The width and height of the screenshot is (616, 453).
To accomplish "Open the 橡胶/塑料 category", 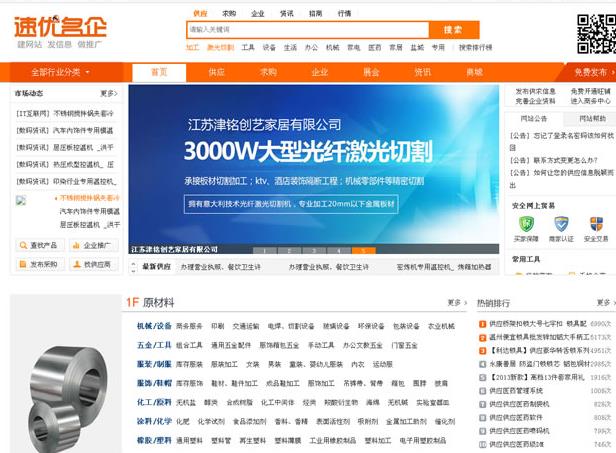I will tap(154, 440).
